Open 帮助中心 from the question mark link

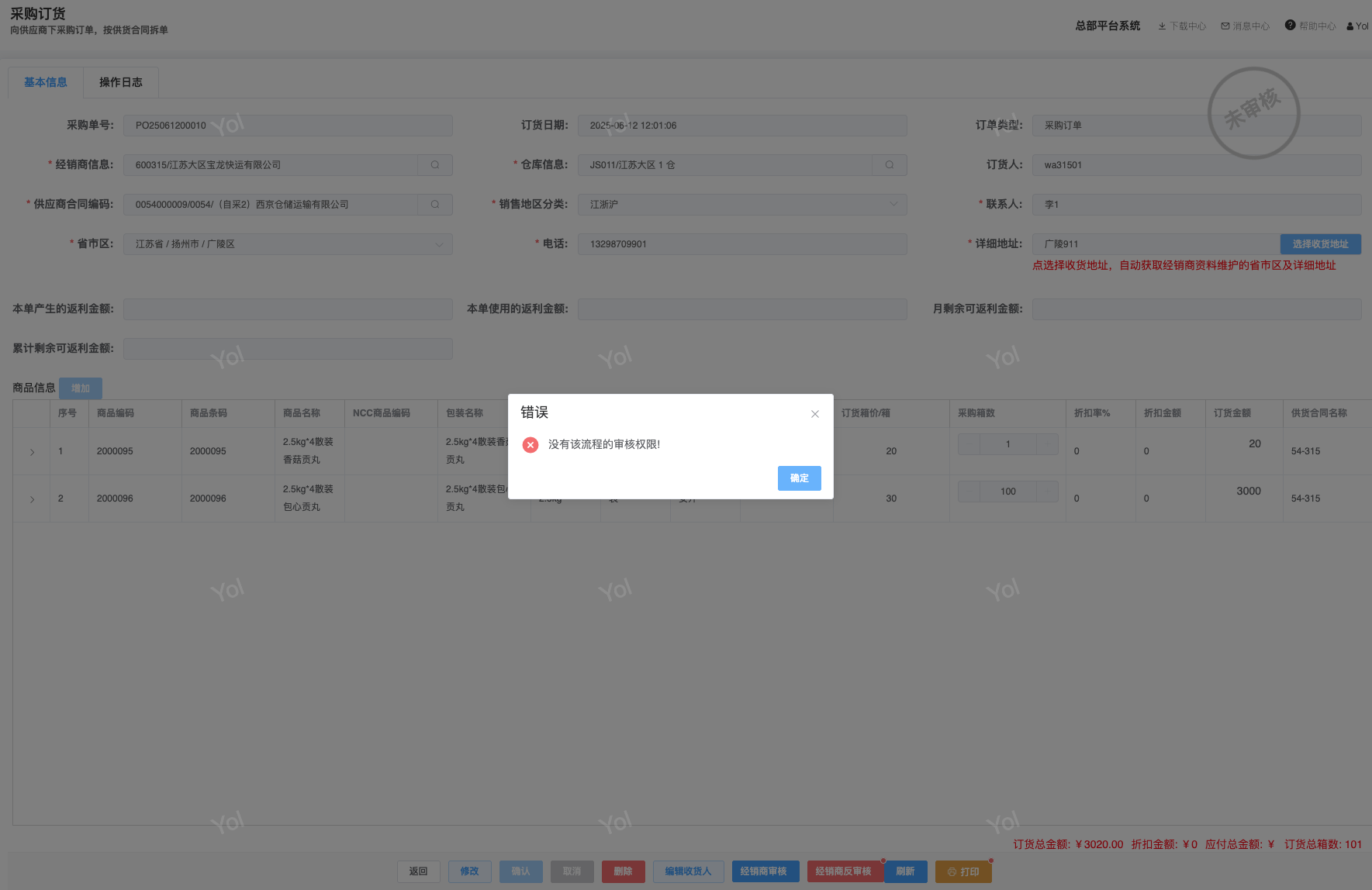[1311, 26]
